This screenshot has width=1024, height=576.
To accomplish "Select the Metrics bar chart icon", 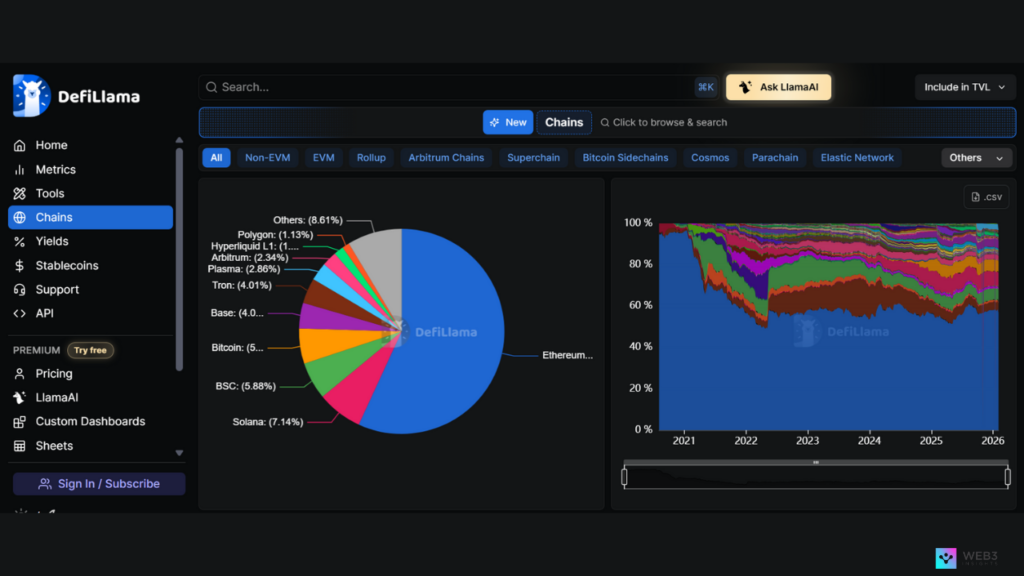I will 19,170.
